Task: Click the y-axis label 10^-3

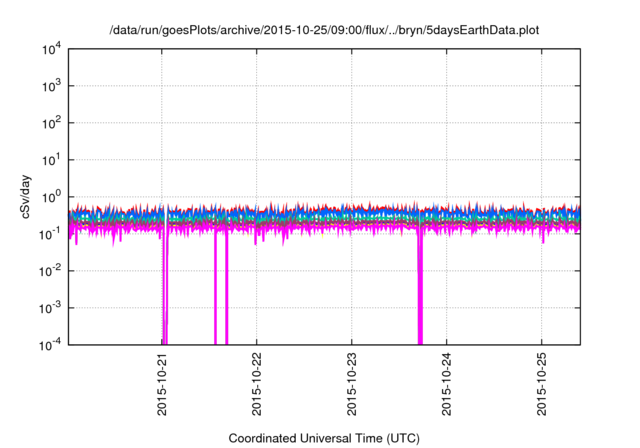Action: pos(51,308)
